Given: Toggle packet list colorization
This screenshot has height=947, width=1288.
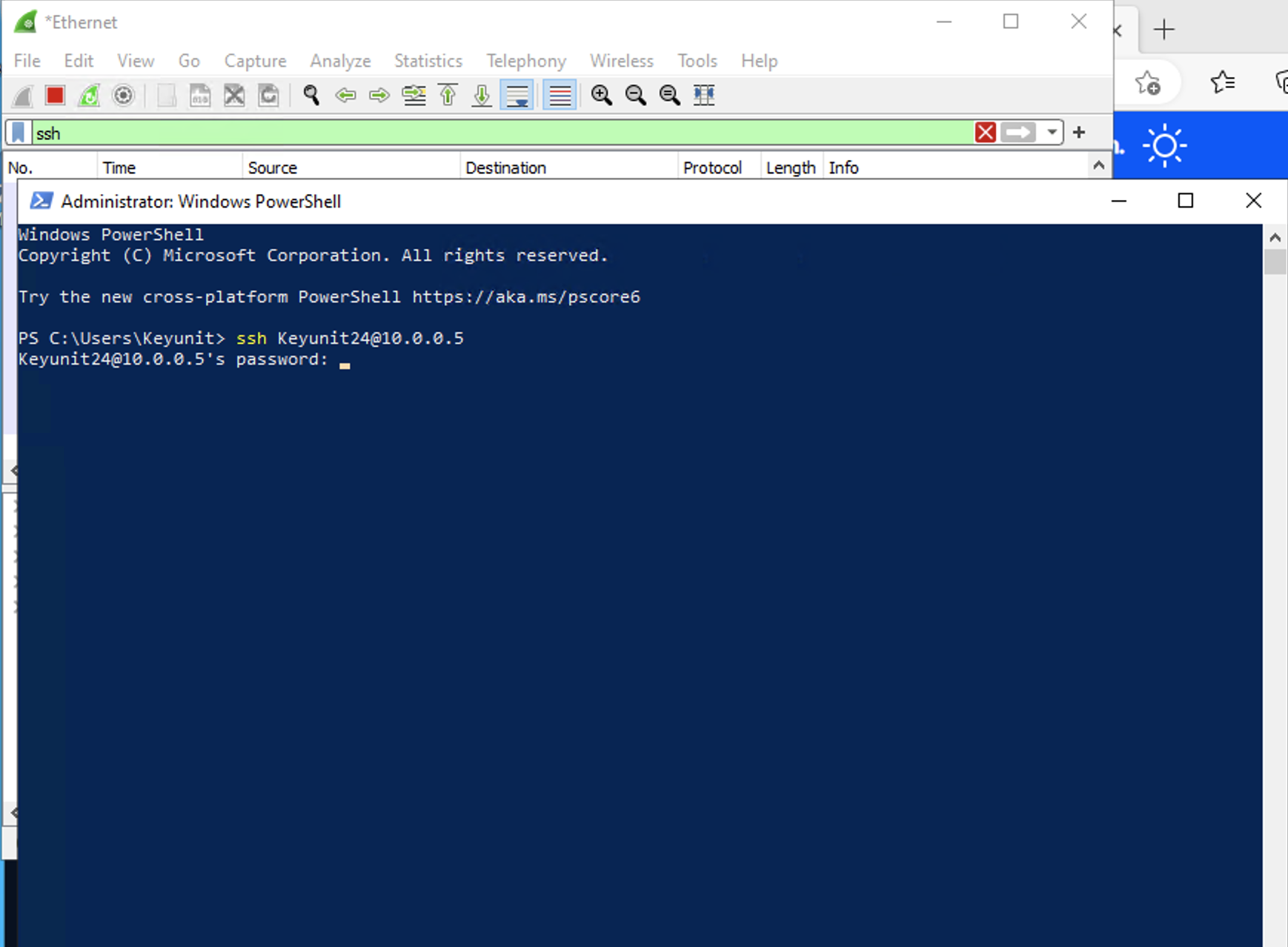Looking at the screenshot, I should point(559,95).
